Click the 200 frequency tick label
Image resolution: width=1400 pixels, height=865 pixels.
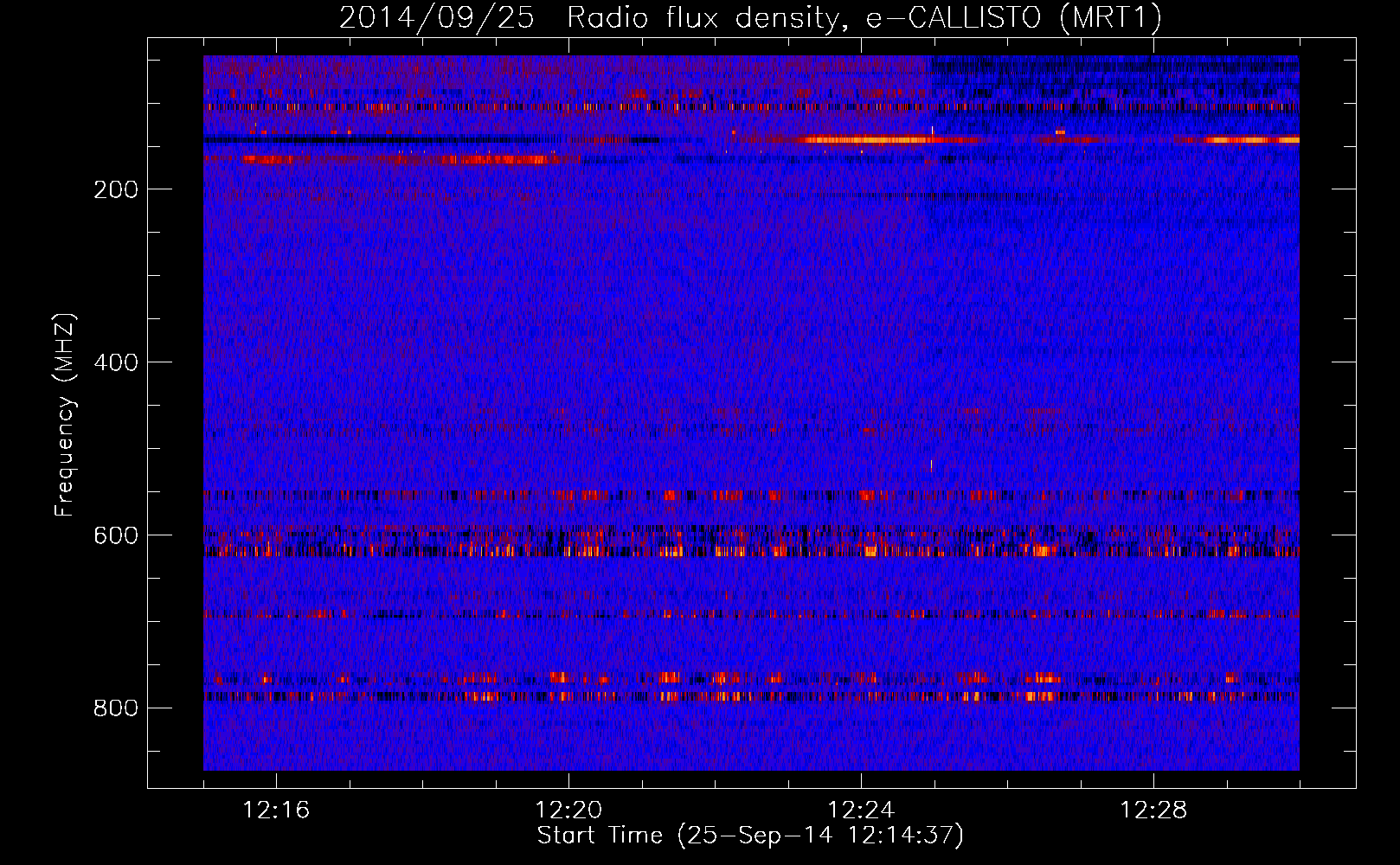[x=116, y=189]
